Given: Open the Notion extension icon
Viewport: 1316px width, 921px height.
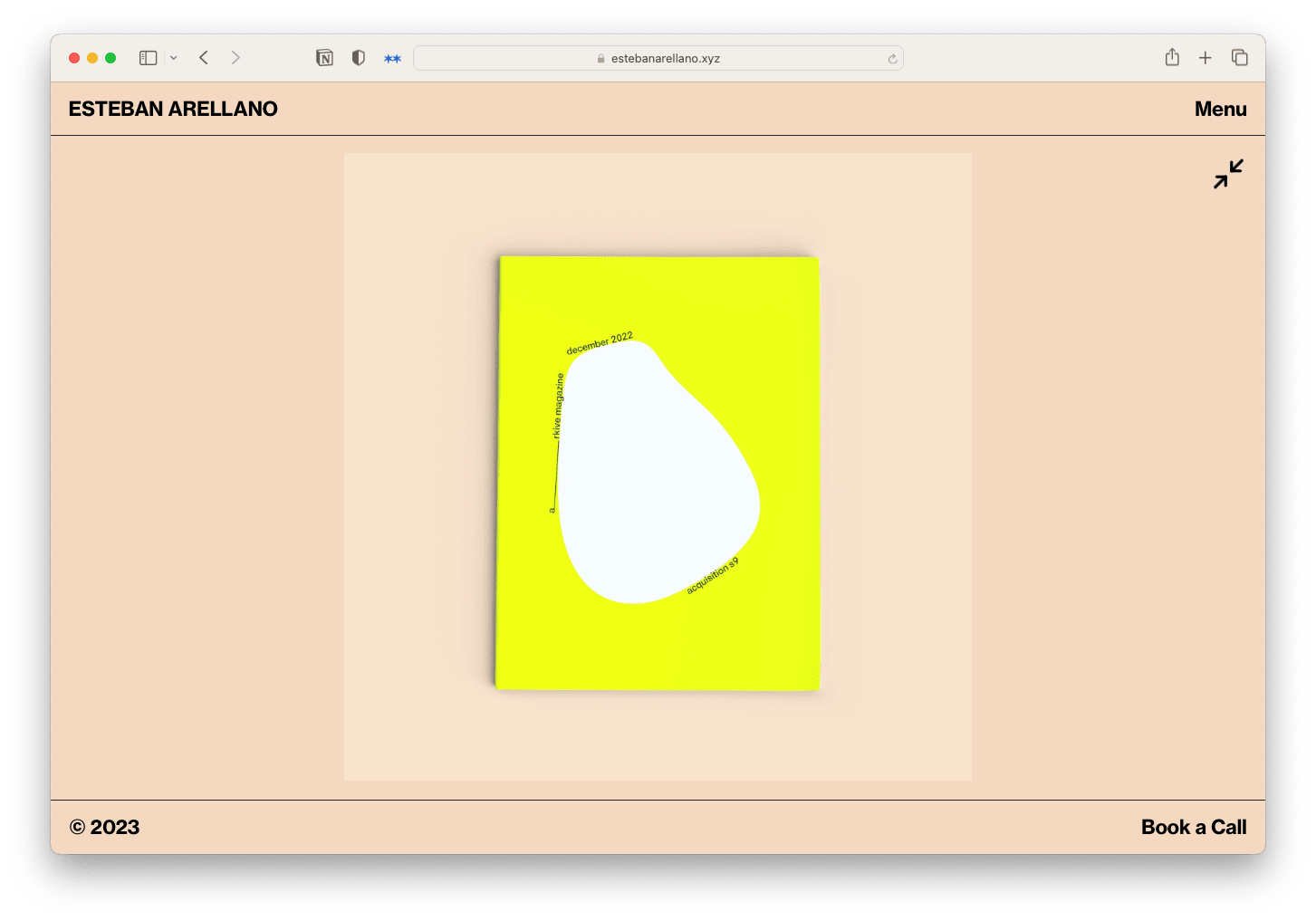Looking at the screenshot, I should (x=324, y=58).
